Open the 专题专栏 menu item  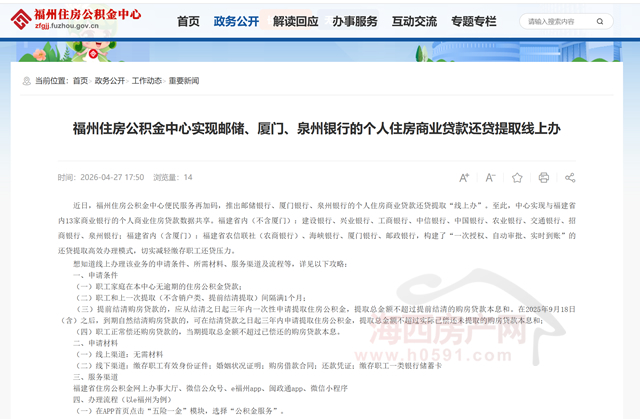pos(473,21)
